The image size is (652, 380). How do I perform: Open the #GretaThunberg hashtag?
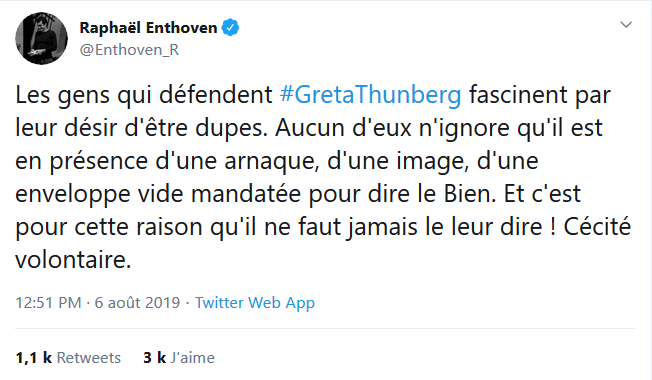pyautogui.click(x=370, y=95)
